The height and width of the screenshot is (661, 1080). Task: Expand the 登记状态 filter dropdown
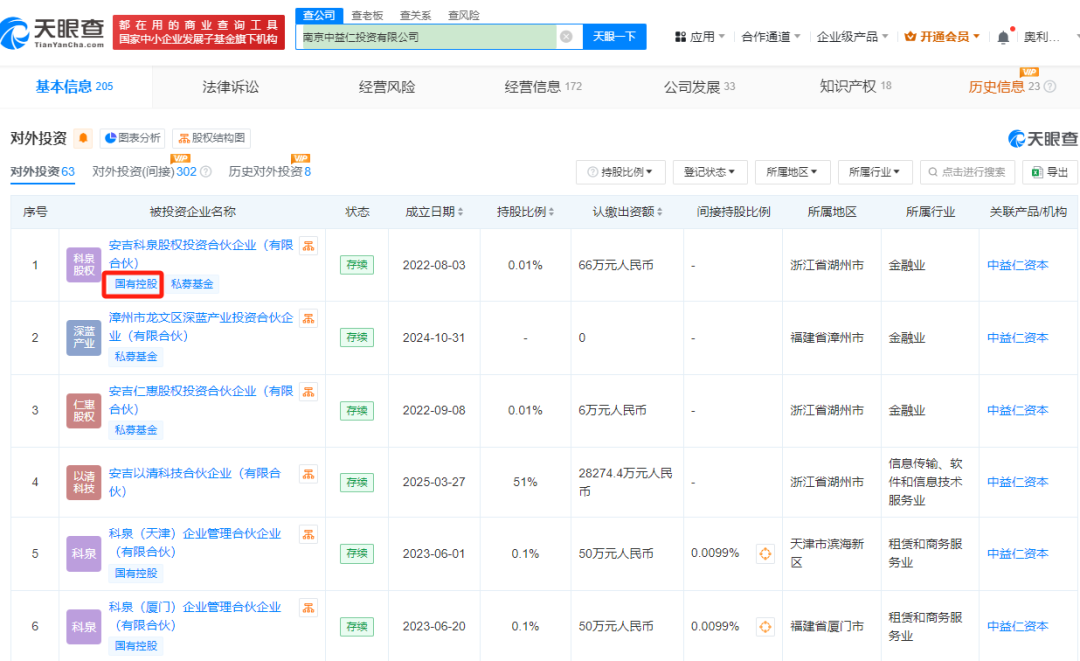point(709,172)
